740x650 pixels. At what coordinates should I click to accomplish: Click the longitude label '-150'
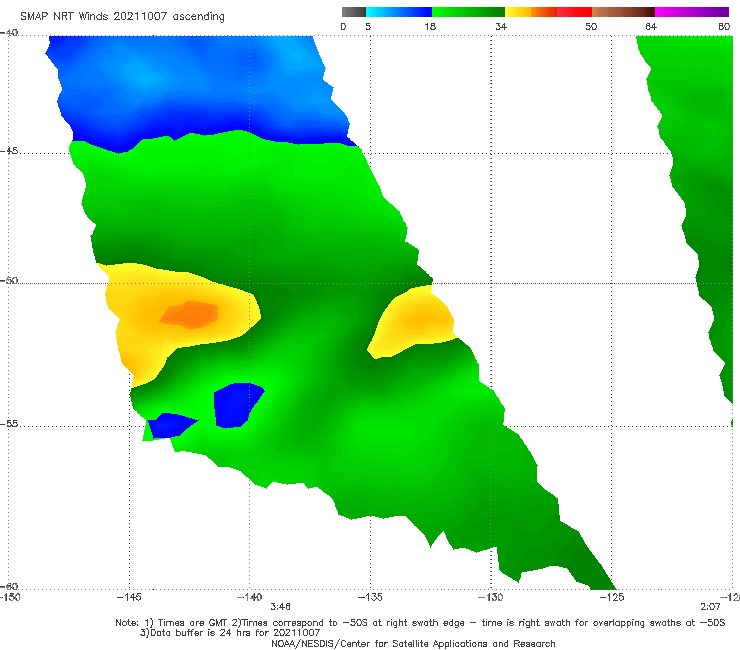(x=10, y=597)
